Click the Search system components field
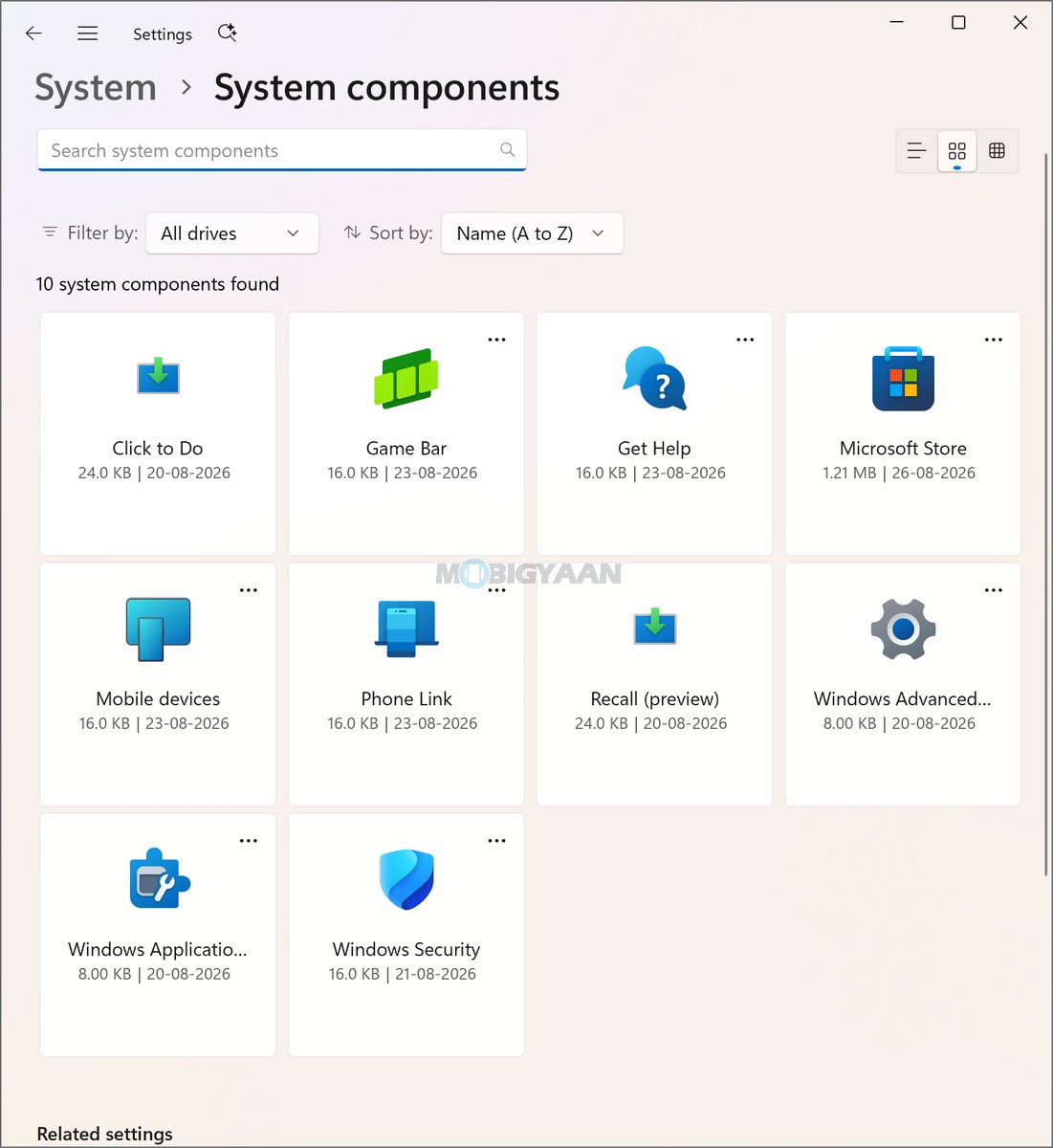The height and width of the screenshot is (1148, 1053). pos(282,150)
